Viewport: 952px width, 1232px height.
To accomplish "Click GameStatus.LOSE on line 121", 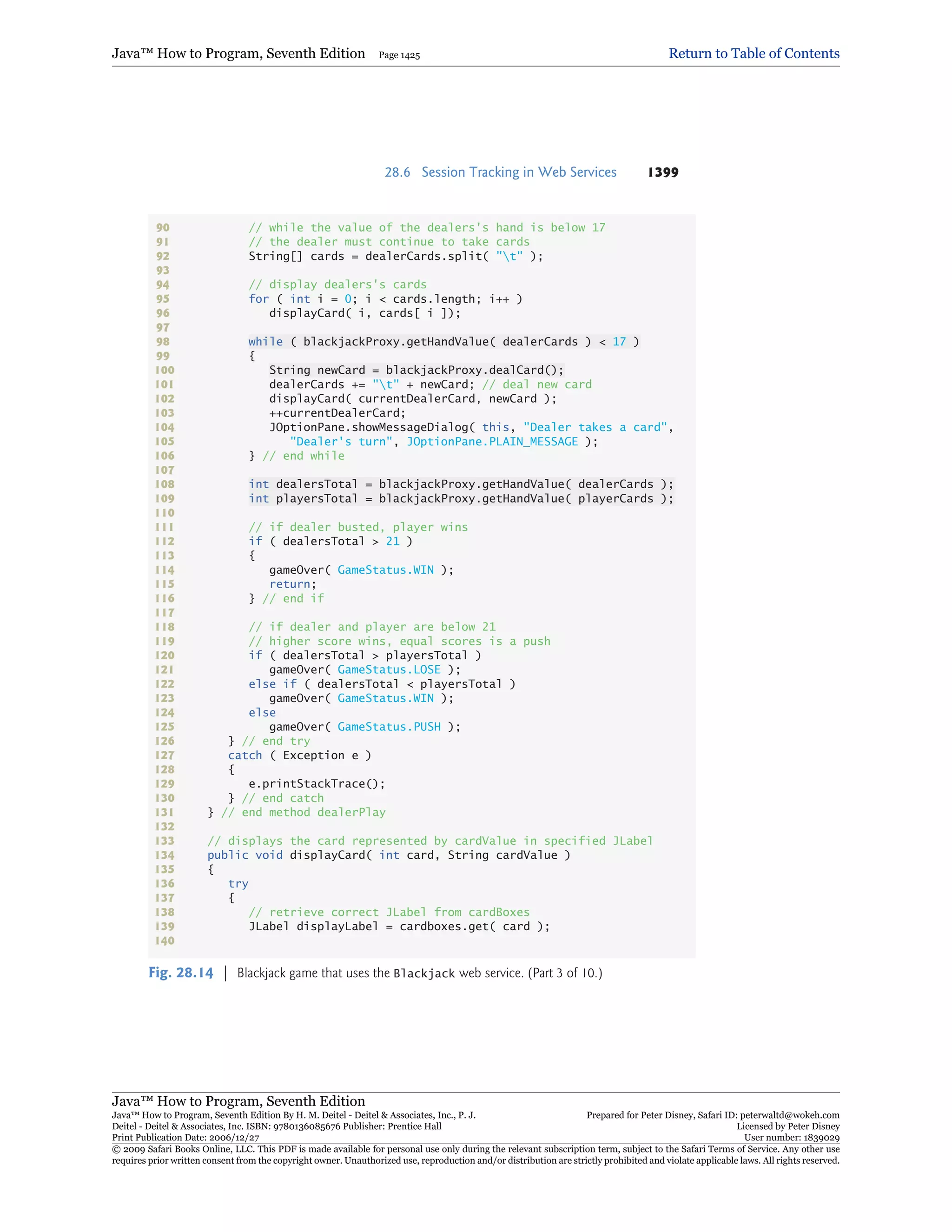I will coord(389,669).
